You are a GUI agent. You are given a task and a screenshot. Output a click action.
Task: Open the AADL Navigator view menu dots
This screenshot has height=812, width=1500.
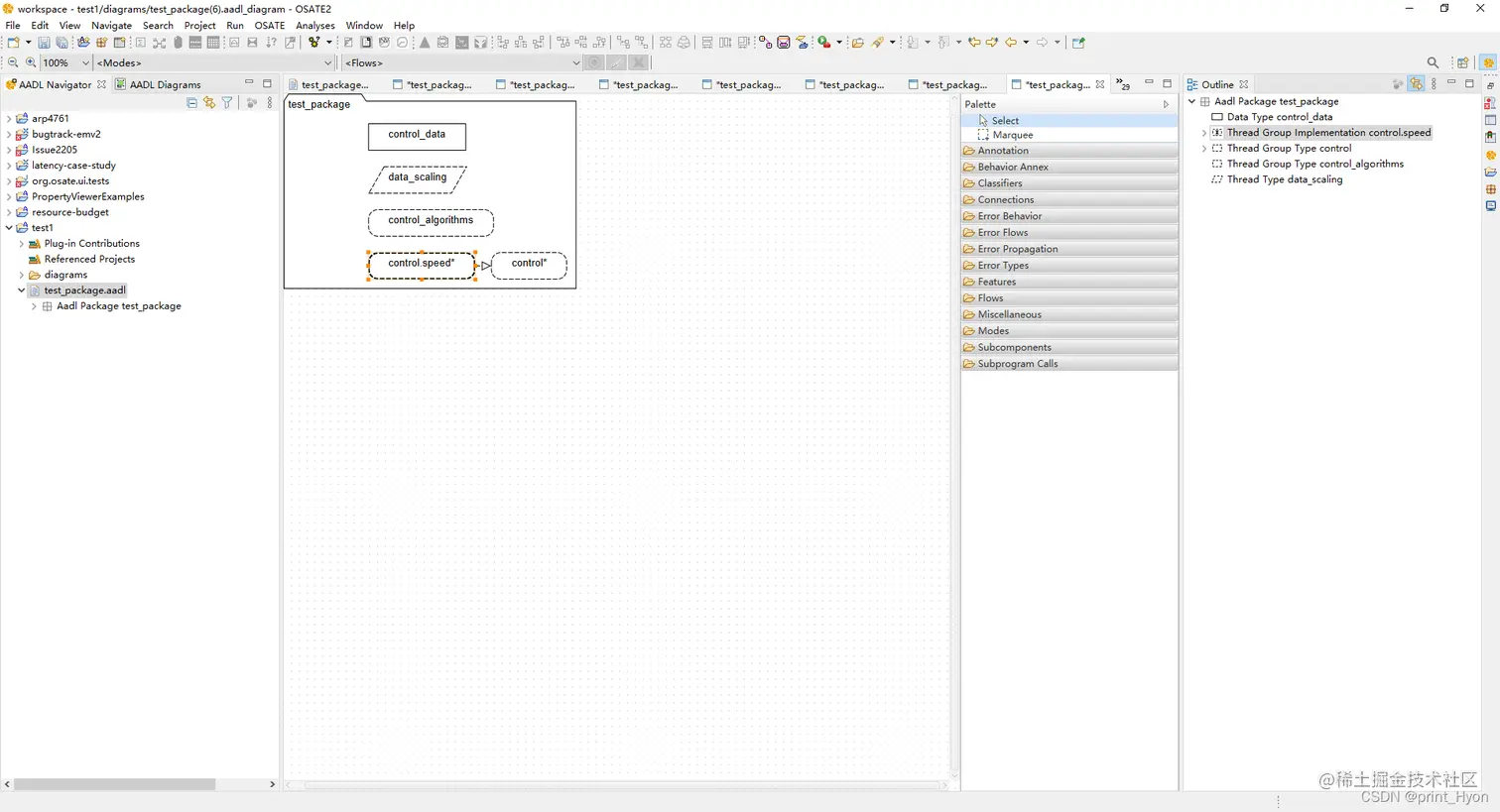point(270,103)
